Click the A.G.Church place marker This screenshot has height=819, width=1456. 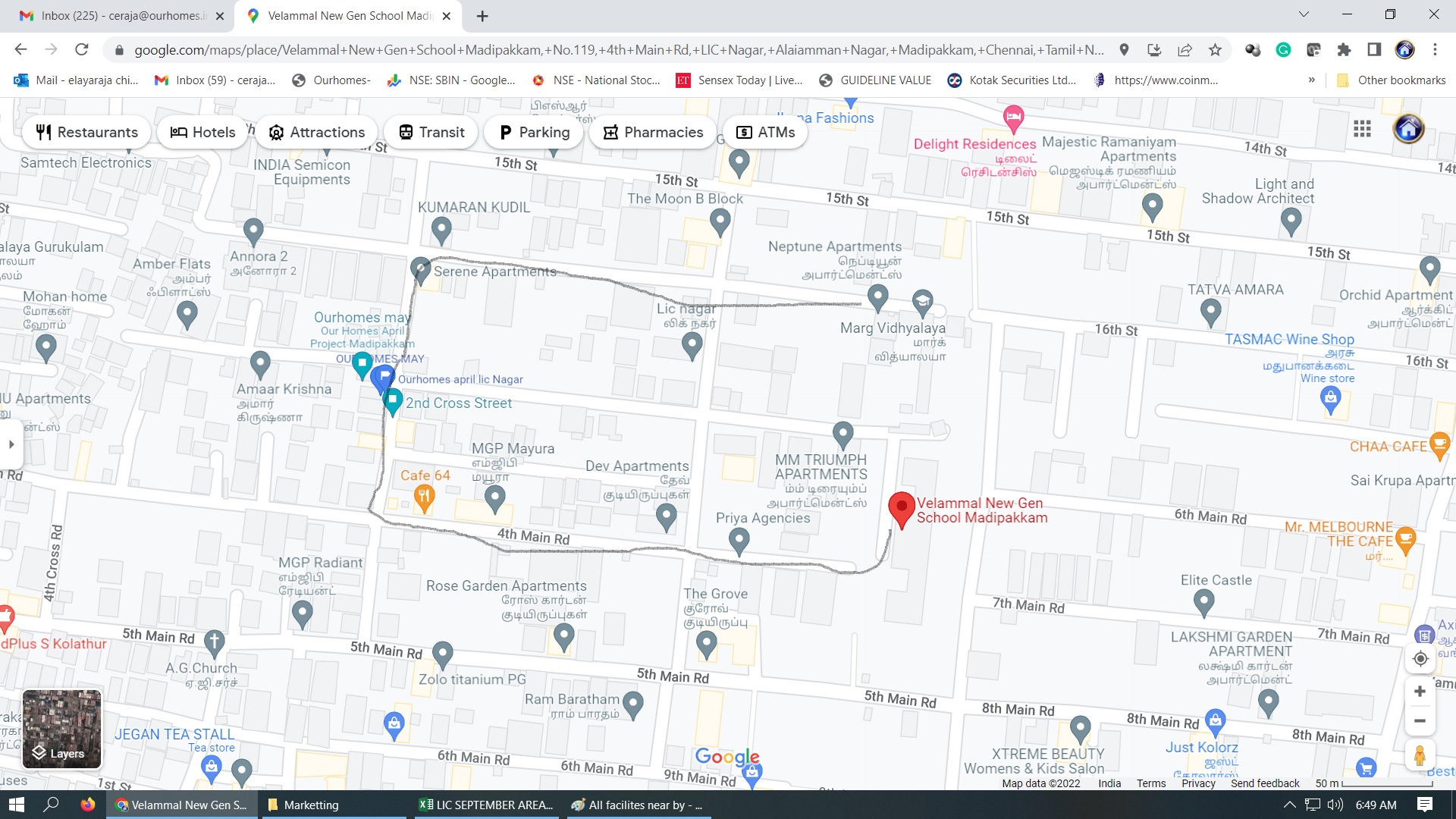[x=214, y=643]
